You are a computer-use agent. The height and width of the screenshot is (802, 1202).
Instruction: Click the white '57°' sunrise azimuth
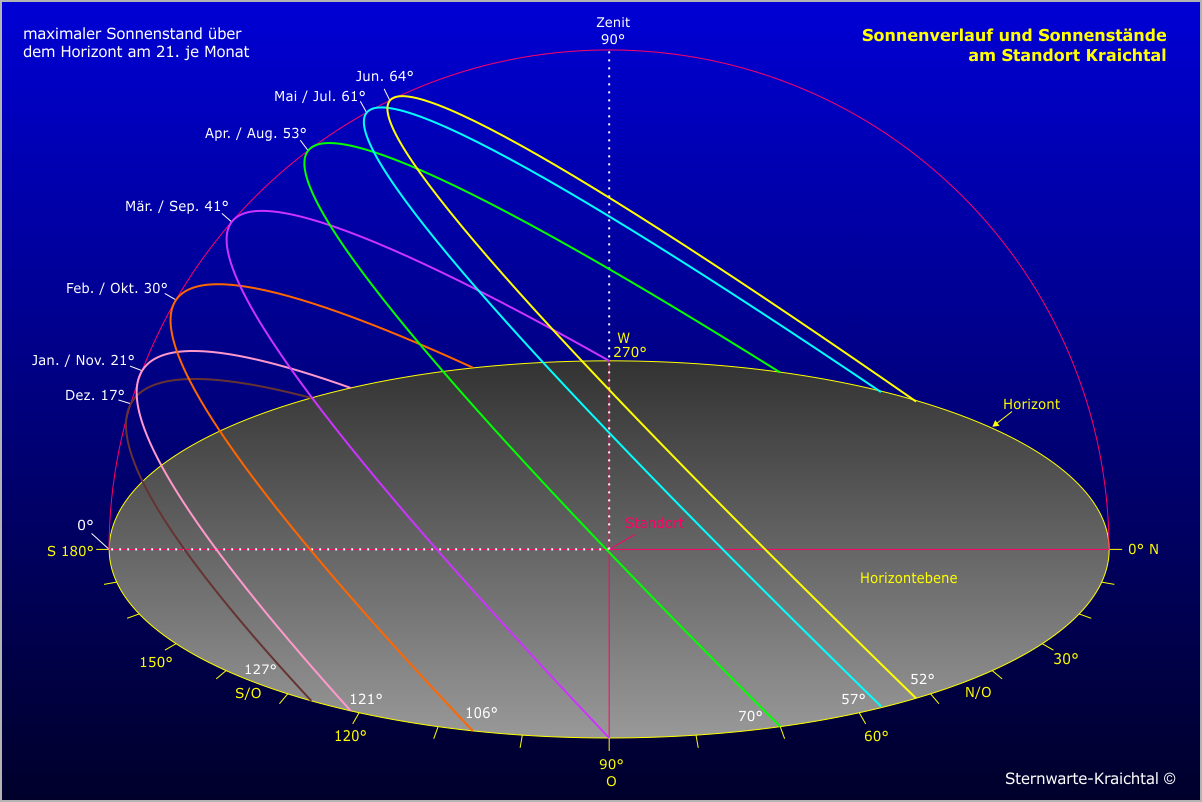(x=853, y=699)
